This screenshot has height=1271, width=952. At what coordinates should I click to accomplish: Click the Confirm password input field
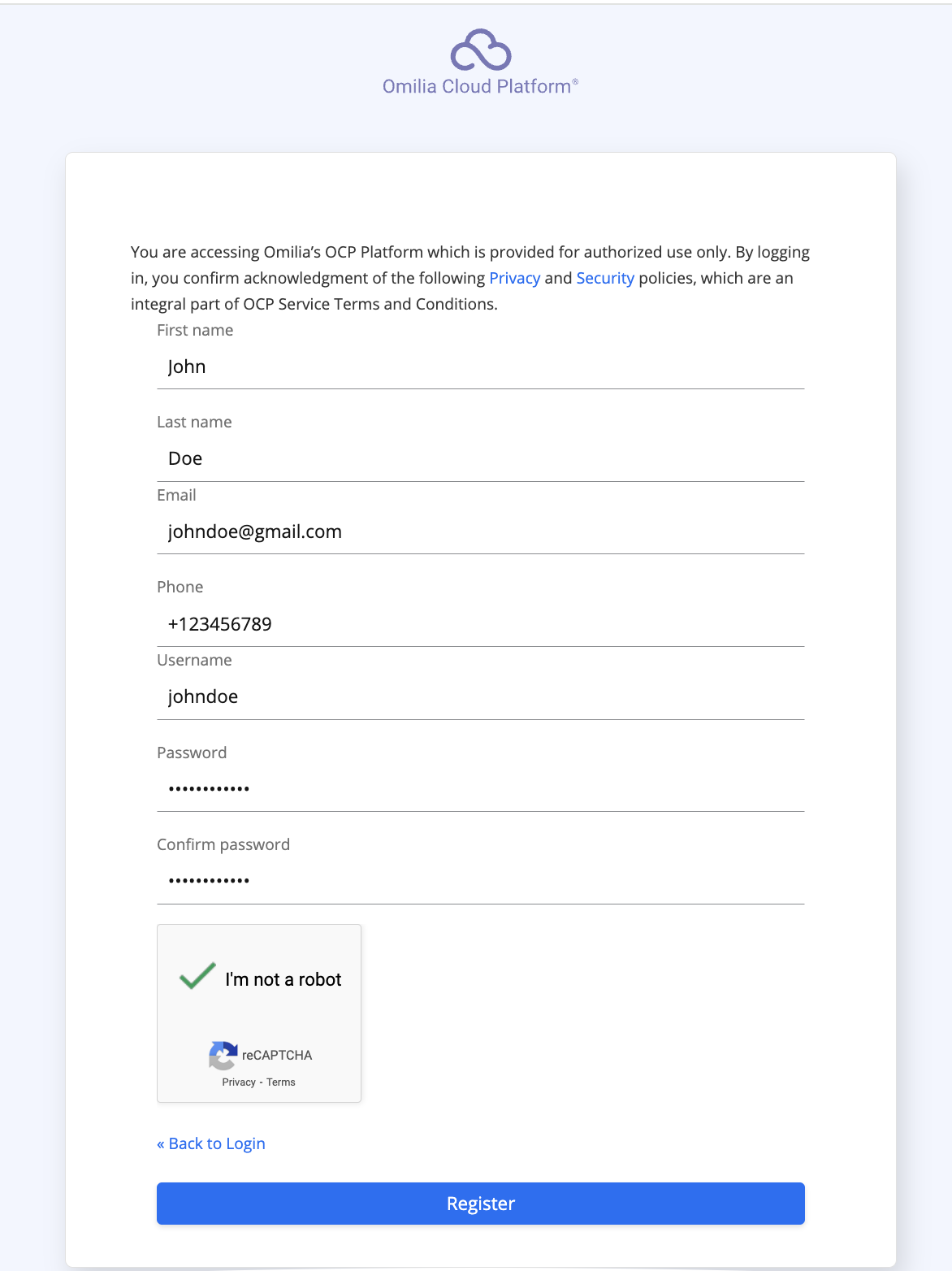click(480, 881)
